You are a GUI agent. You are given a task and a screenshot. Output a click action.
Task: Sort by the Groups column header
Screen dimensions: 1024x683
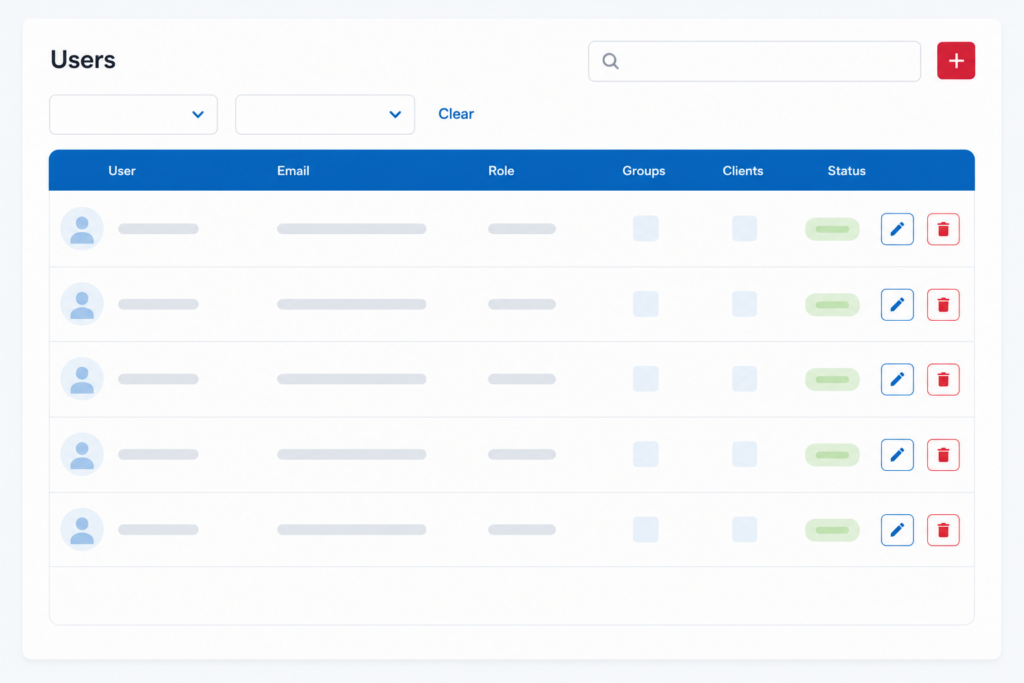[643, 170]
